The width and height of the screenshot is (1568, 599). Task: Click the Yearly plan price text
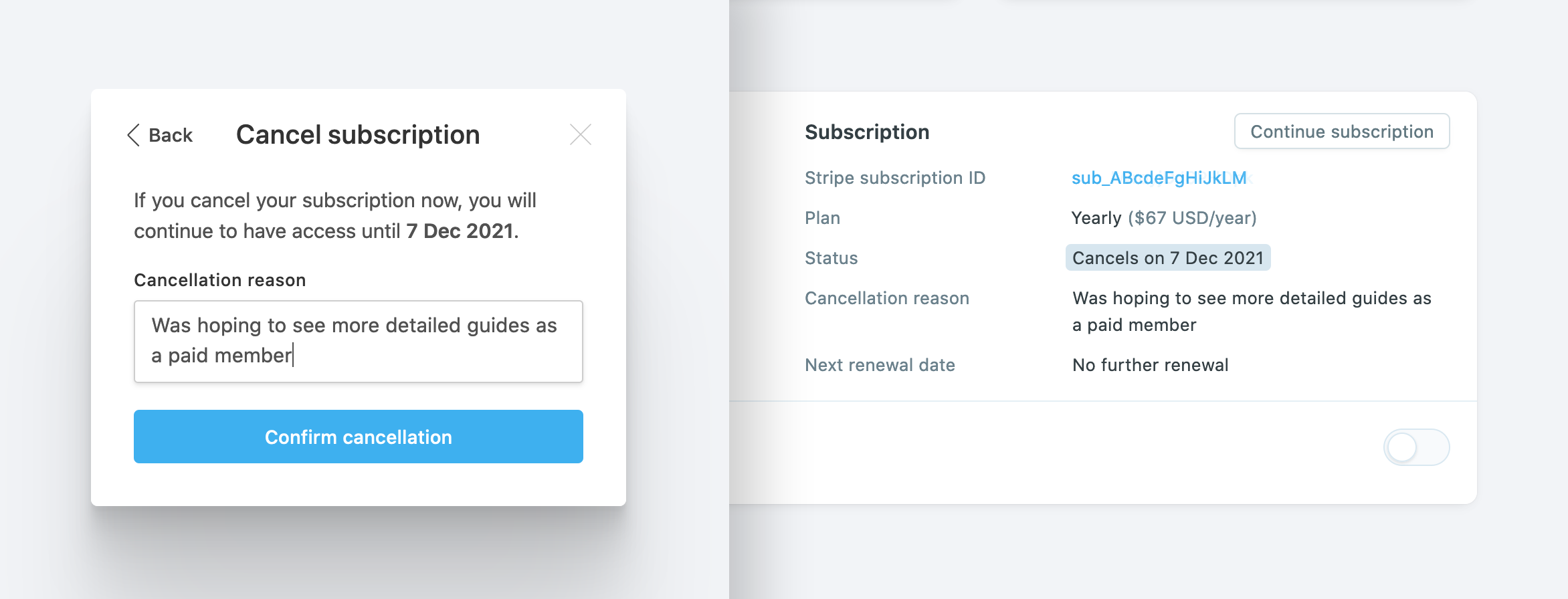(1164, 218)
